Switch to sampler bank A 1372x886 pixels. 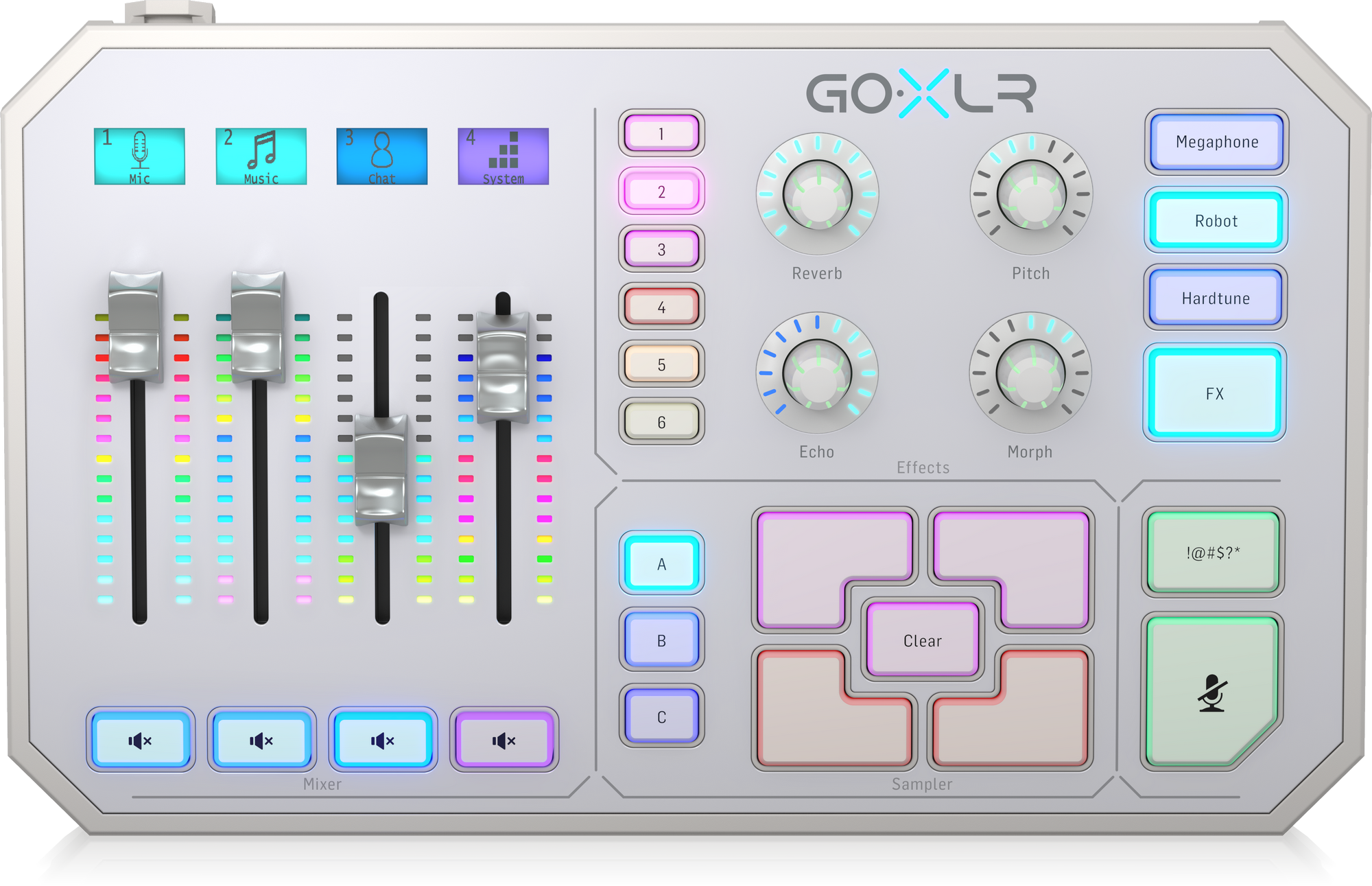[661, 563]
